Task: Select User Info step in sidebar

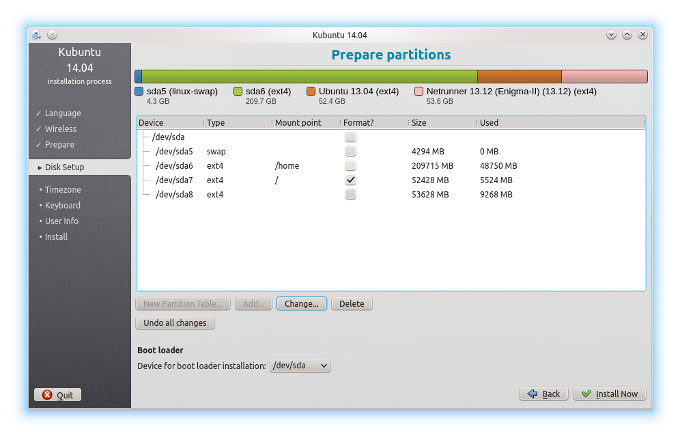Action: tap(62, 221)
